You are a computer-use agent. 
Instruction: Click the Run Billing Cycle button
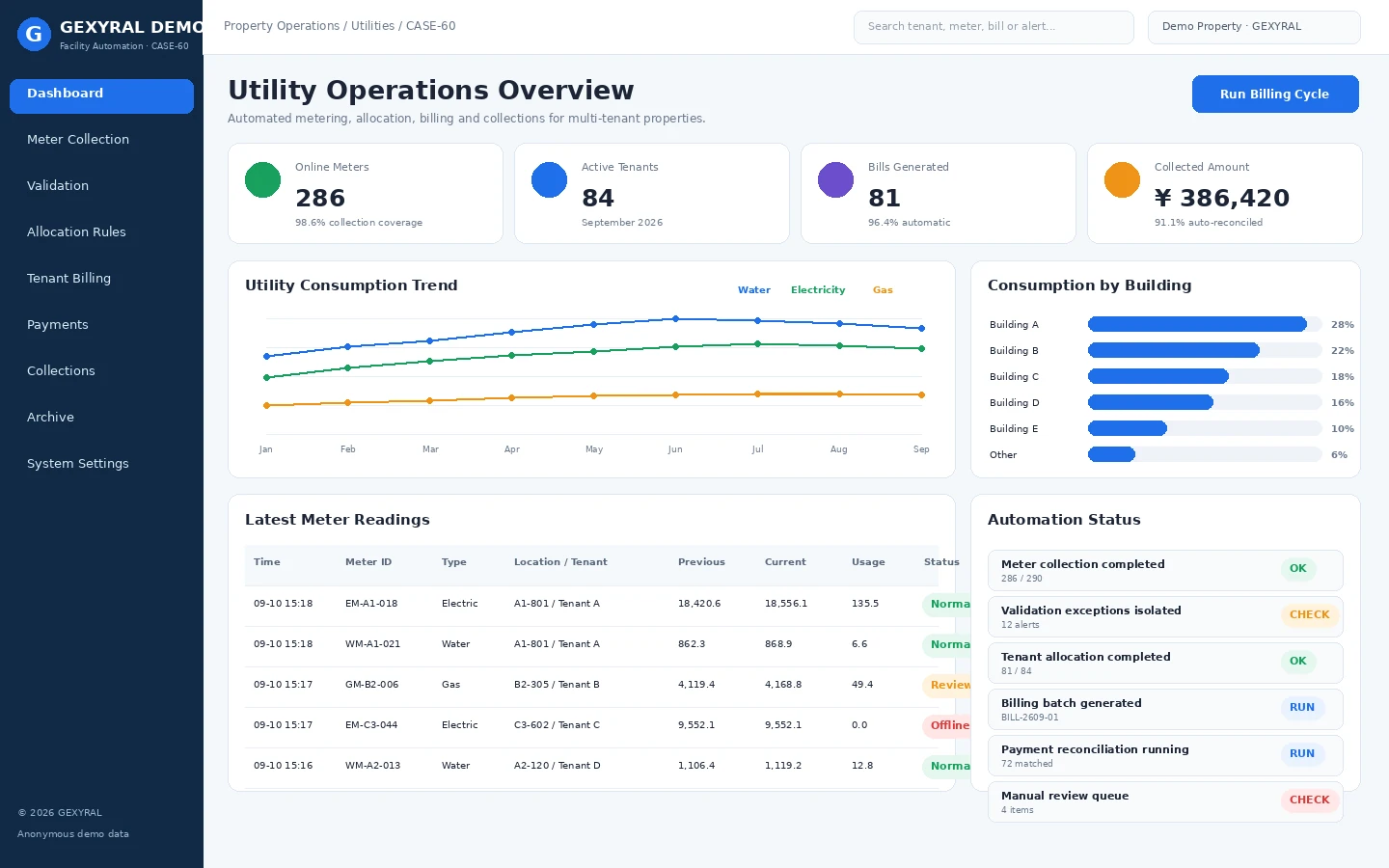pos(1275,95)
